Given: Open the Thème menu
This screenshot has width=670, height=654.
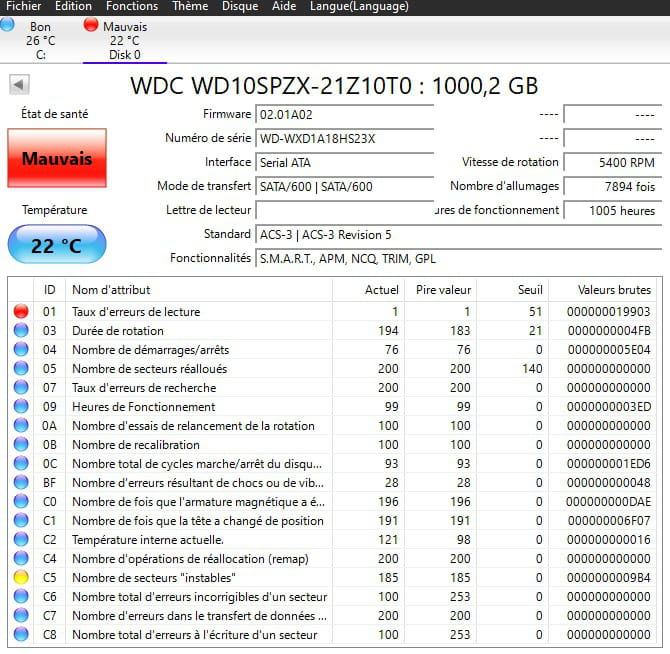Looking at the screenshot, I should point(190,6).
